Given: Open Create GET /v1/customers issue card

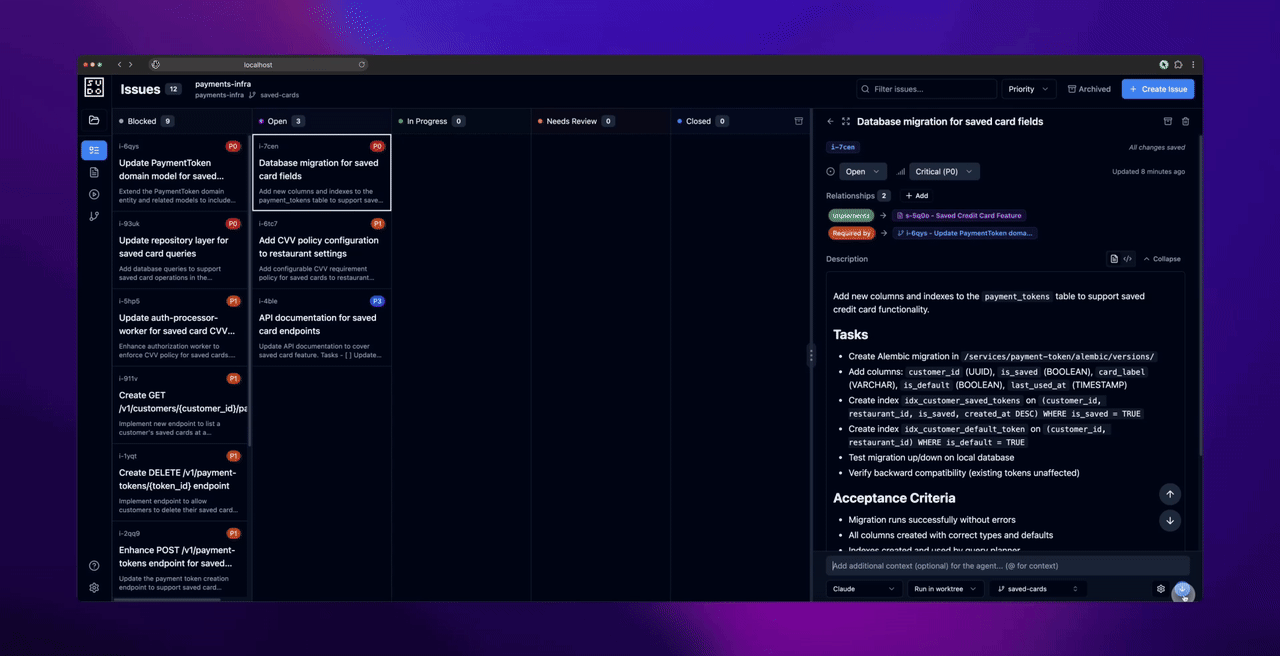Looking at the screenshot, I should point(180,404).
